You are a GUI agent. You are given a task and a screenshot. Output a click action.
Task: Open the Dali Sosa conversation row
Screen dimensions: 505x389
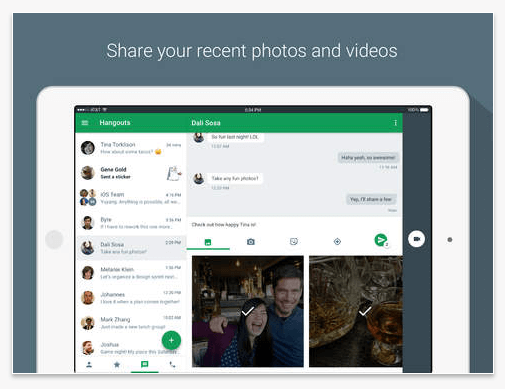(131, 248)
